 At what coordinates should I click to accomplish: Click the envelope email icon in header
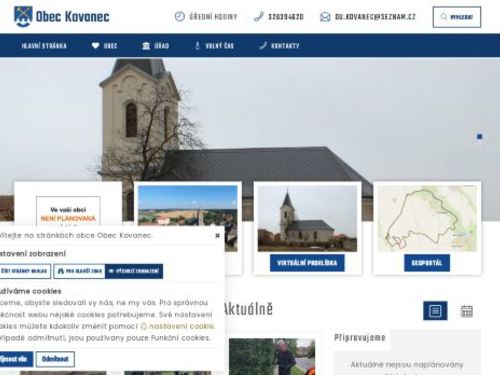click(325, 17)
